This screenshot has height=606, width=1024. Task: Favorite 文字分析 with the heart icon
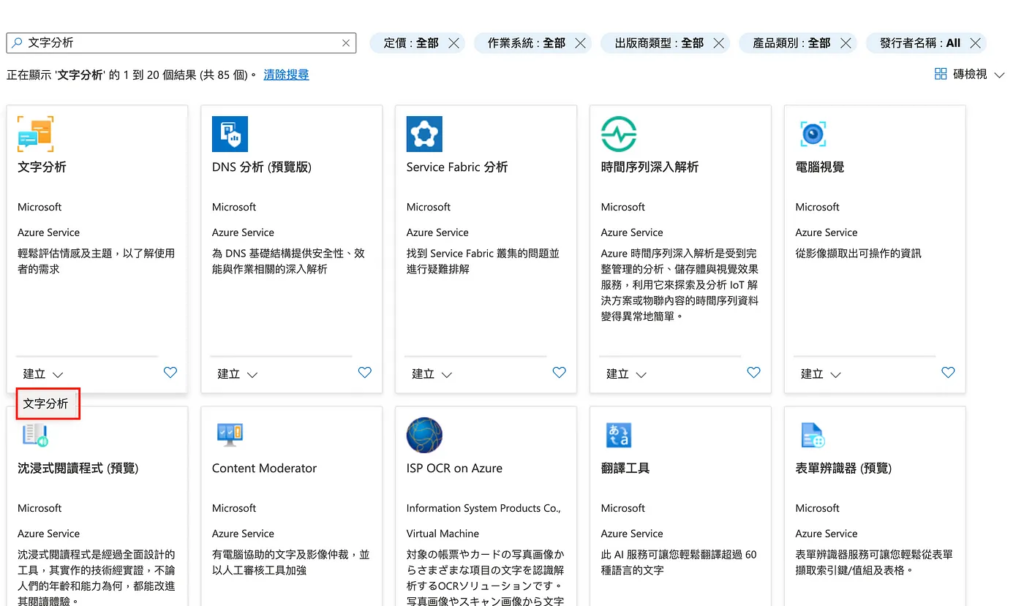click(x=170, y=372)
